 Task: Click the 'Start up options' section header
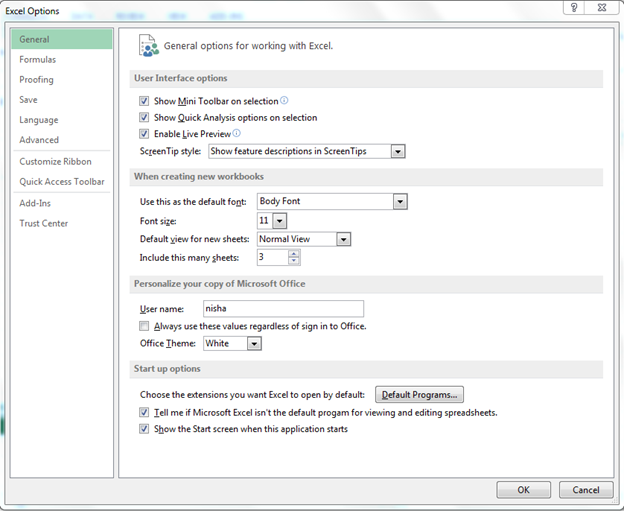pyautogui.click(x=167, y=369)
